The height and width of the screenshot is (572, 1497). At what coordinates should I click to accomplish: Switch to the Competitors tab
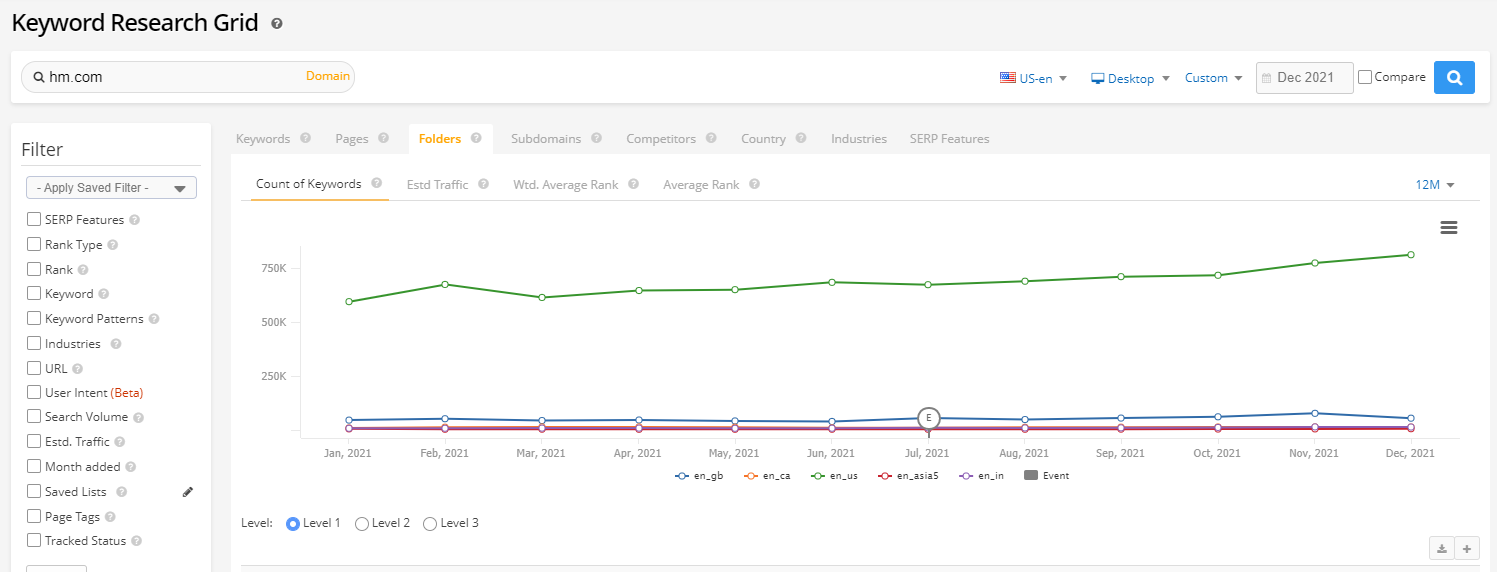660,139
